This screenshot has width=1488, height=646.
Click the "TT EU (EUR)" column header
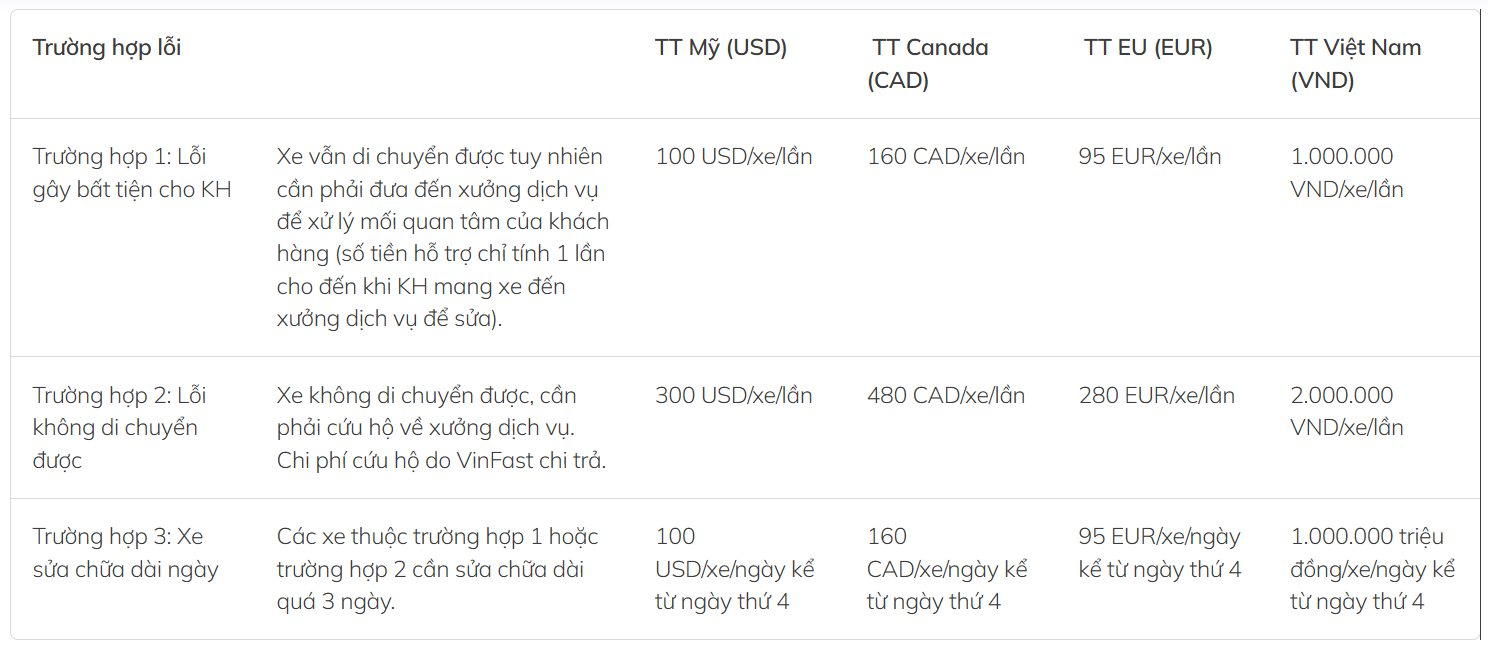pos(1148,47)
